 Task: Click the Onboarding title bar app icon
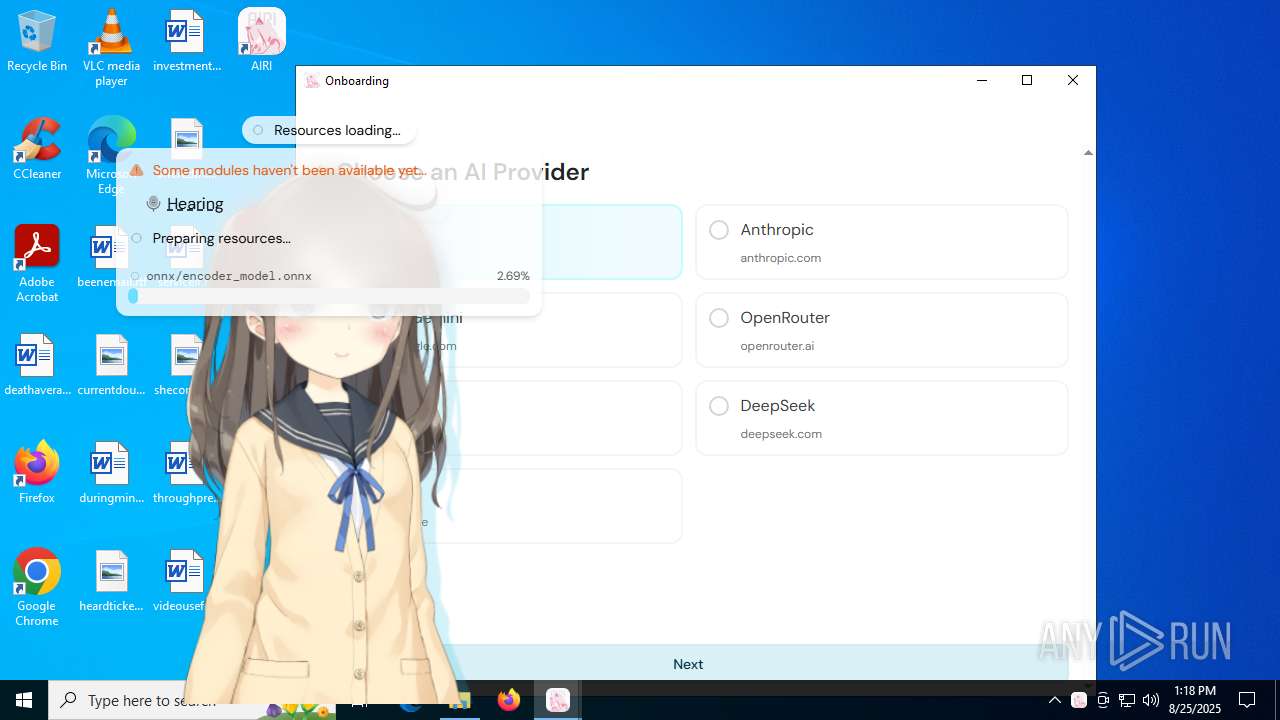tap(312, 81)
